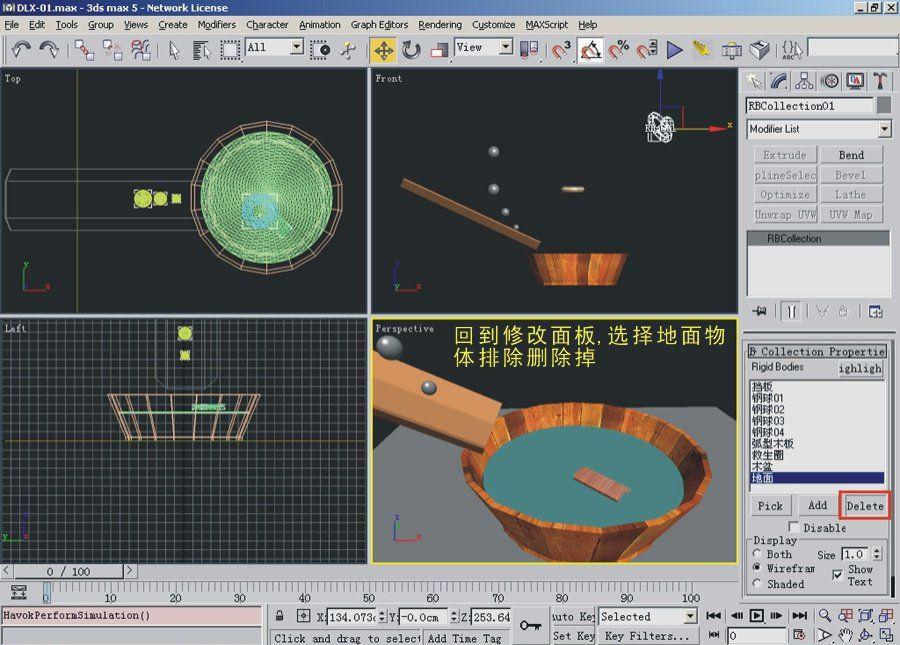Open the All selection filter dropdown
Viewport: 900px width, 645px height.
click(x=296, y=47)
